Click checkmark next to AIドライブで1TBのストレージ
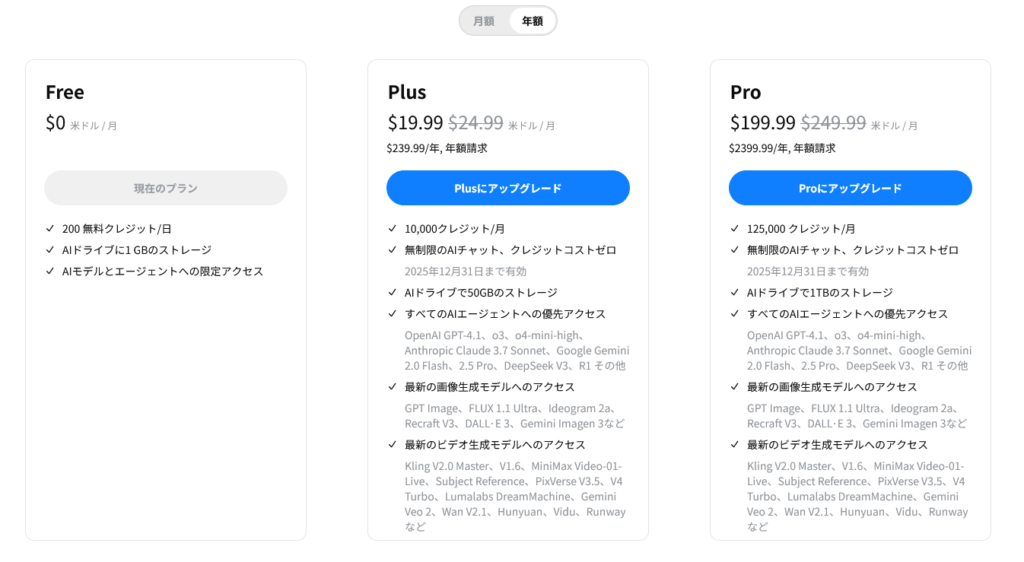 tap(735, 293)
